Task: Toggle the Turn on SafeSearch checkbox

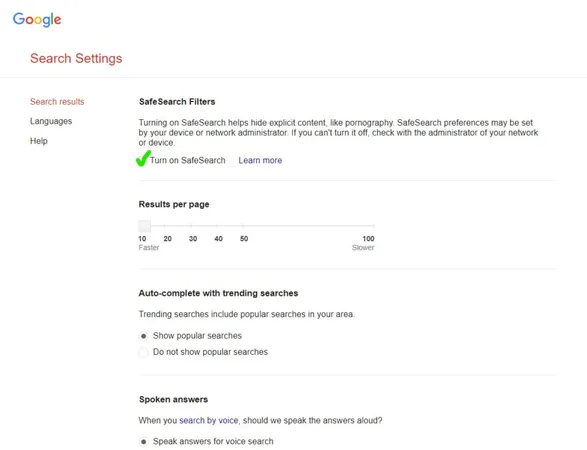Action: 143,159
